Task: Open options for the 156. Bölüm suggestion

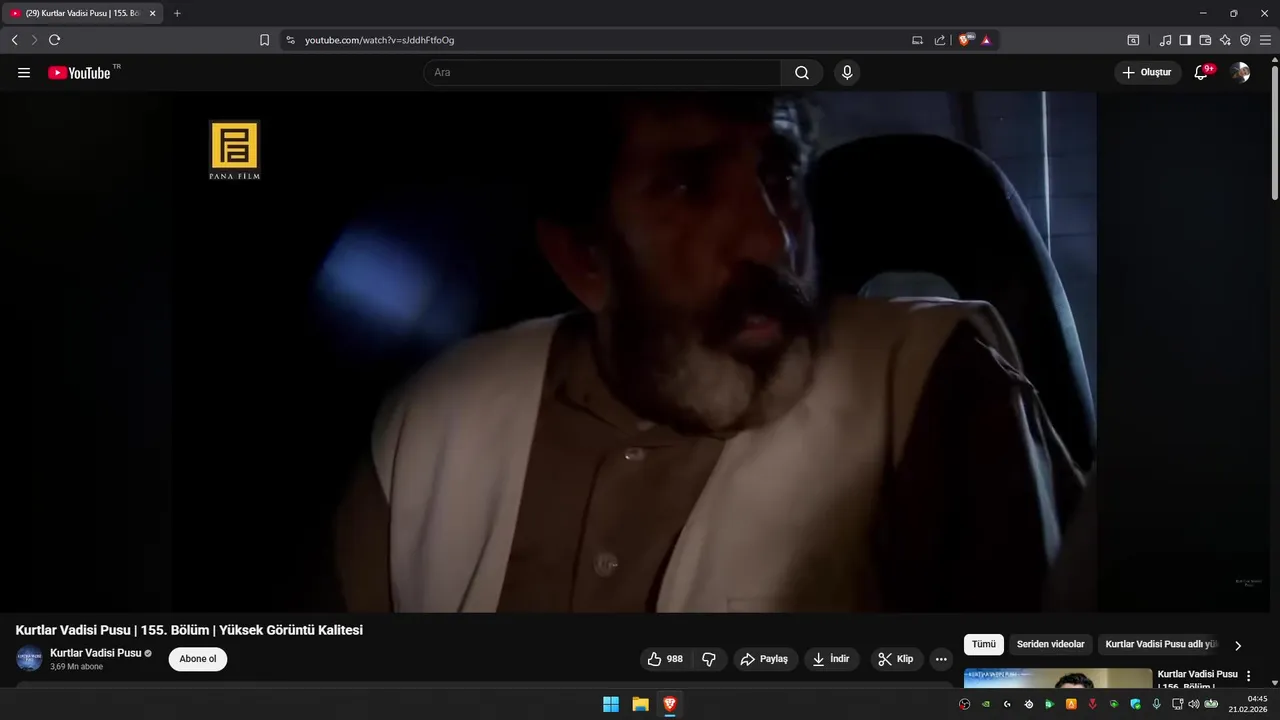Action: tap(1248, 676)
